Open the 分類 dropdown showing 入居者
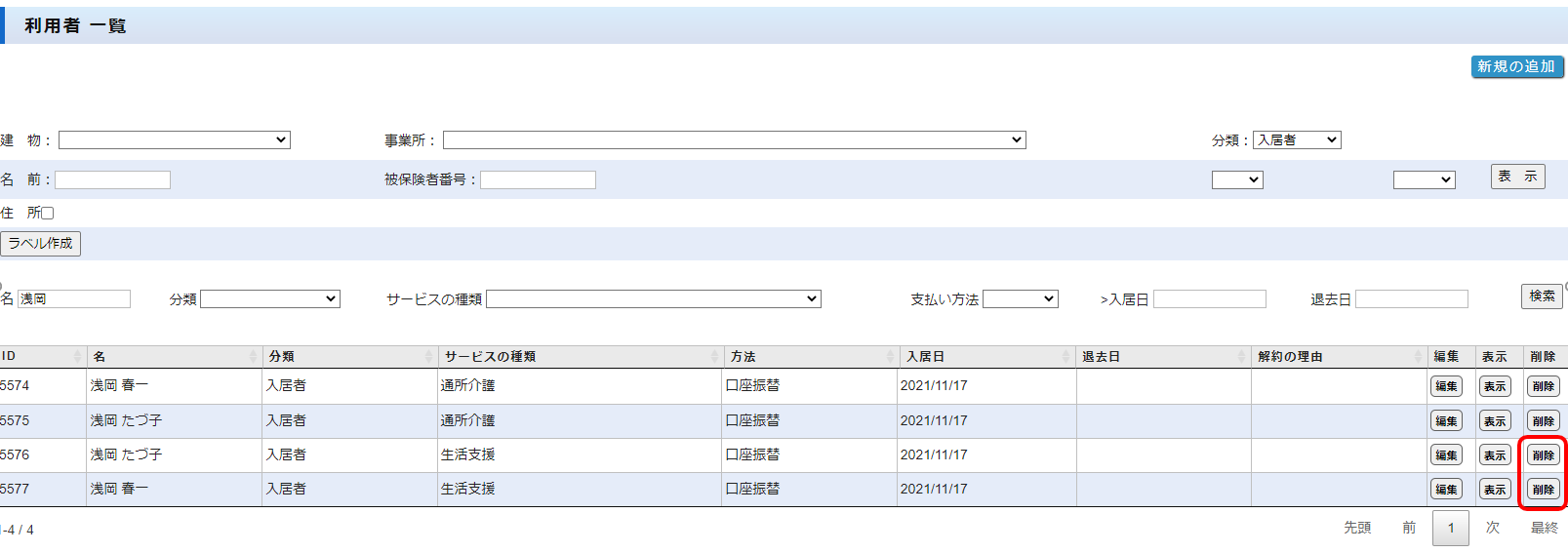The image size is (1568, 553). [1297, 140]
